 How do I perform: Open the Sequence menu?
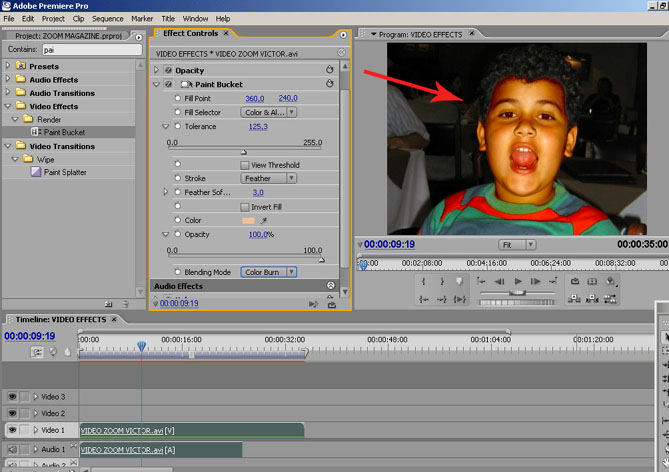(x=107, y=18)
